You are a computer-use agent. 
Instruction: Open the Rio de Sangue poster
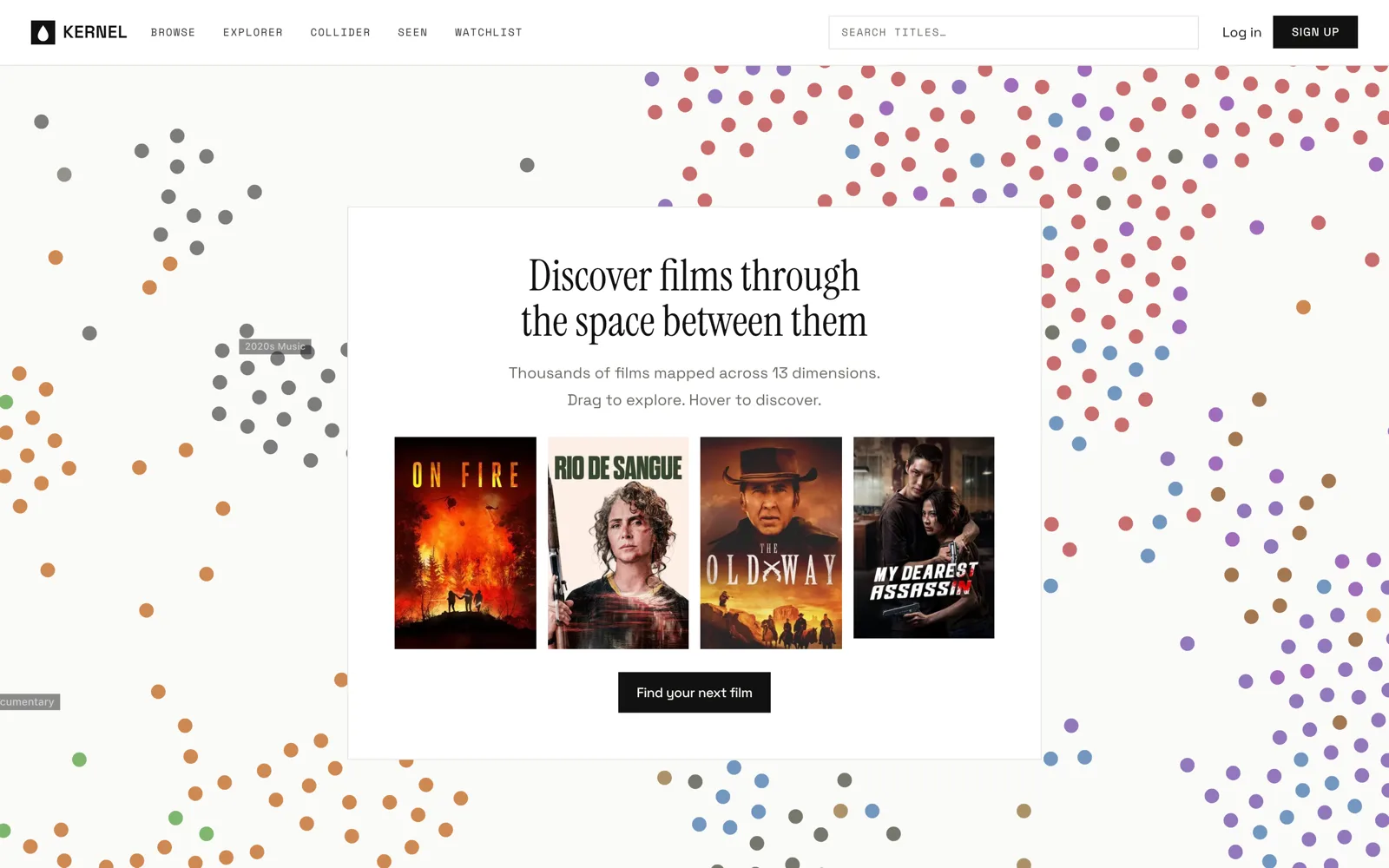tap(618, 542)
